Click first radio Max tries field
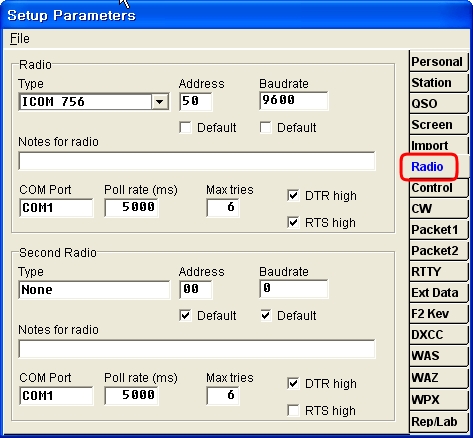This screenshot has height=438, width=473. (222, 208)
